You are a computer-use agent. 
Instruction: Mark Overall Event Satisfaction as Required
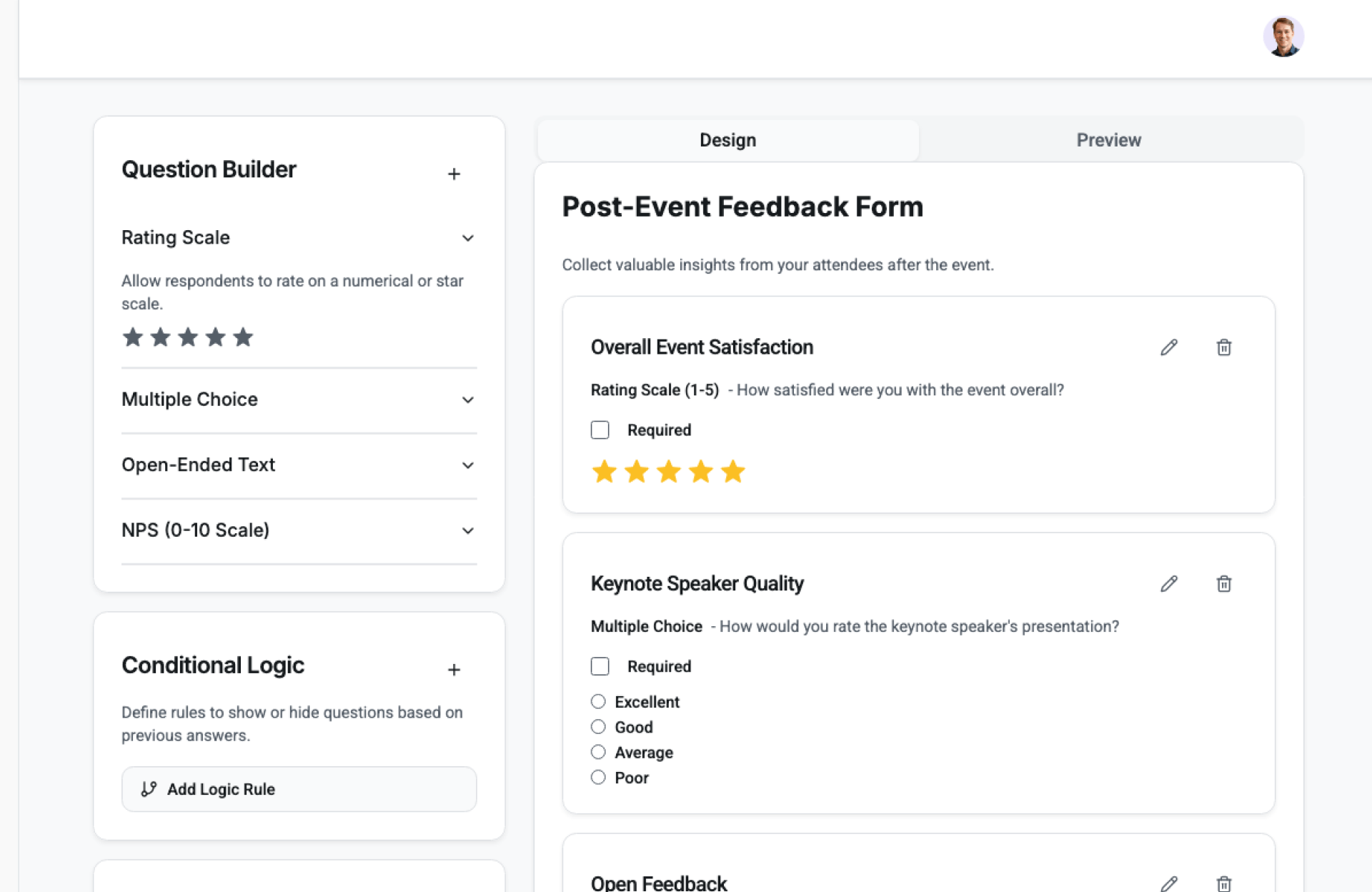600,430
